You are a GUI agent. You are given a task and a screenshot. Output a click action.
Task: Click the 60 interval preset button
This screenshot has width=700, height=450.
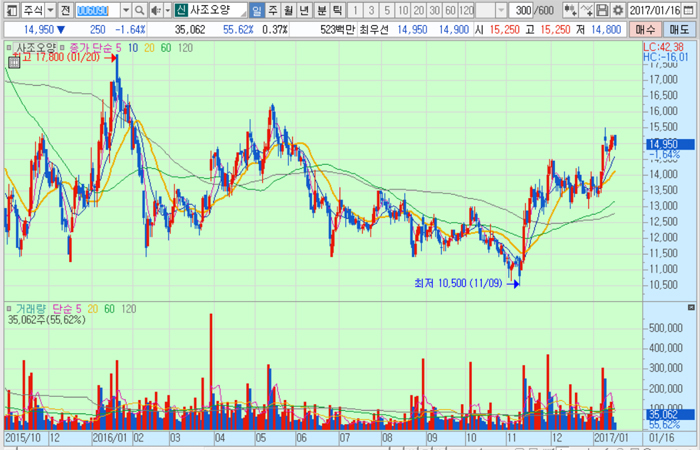449,10
